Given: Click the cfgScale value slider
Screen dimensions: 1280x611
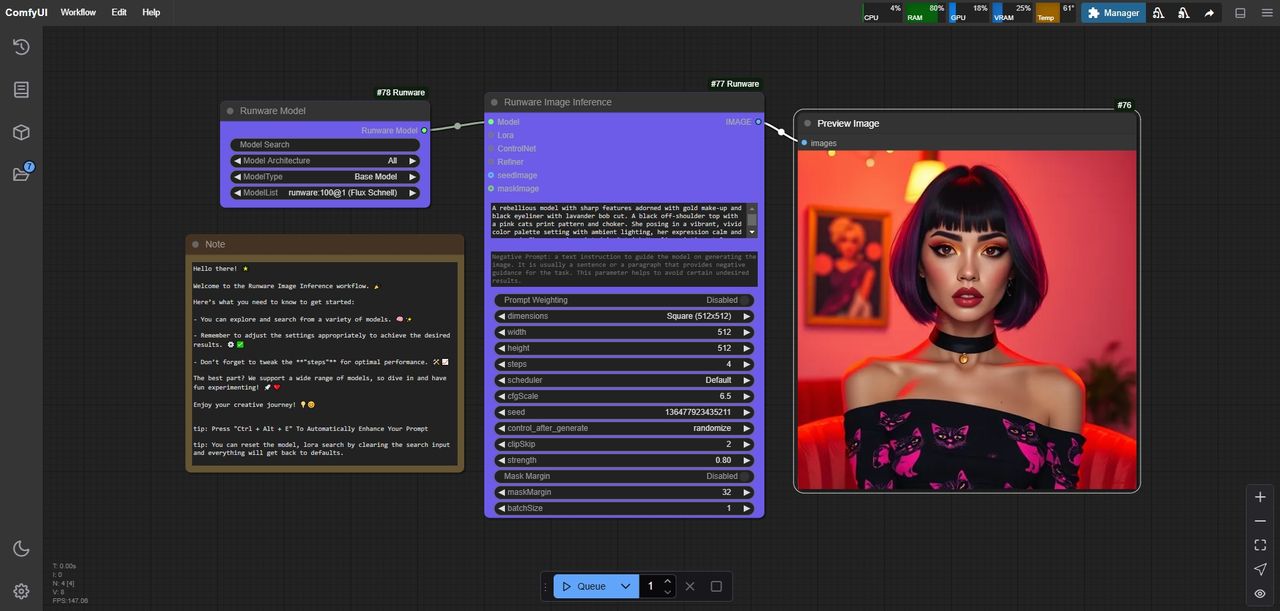Looking at the screenshot, I should 624,396.
